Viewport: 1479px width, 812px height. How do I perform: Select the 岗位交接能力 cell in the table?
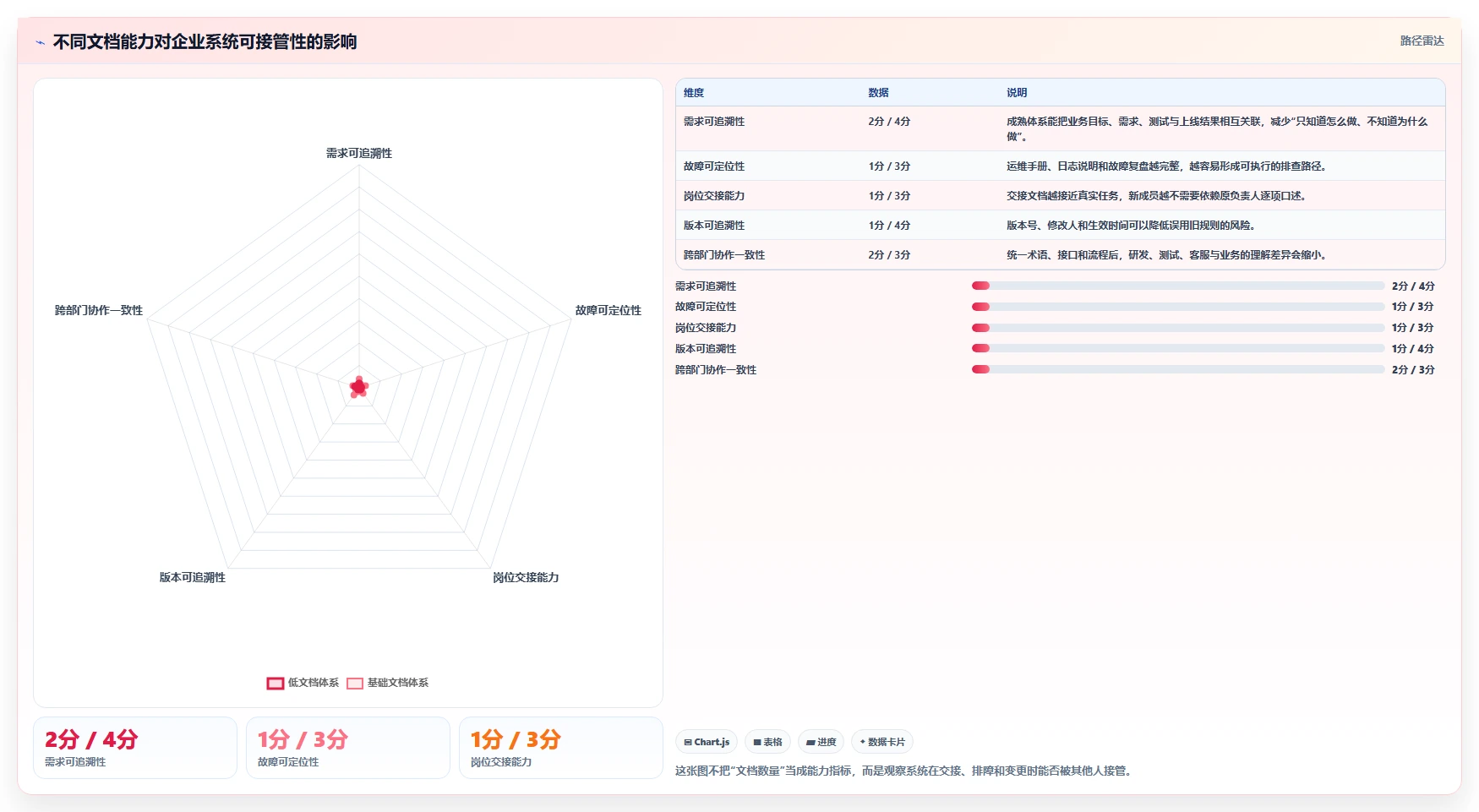tap(714, 196)
